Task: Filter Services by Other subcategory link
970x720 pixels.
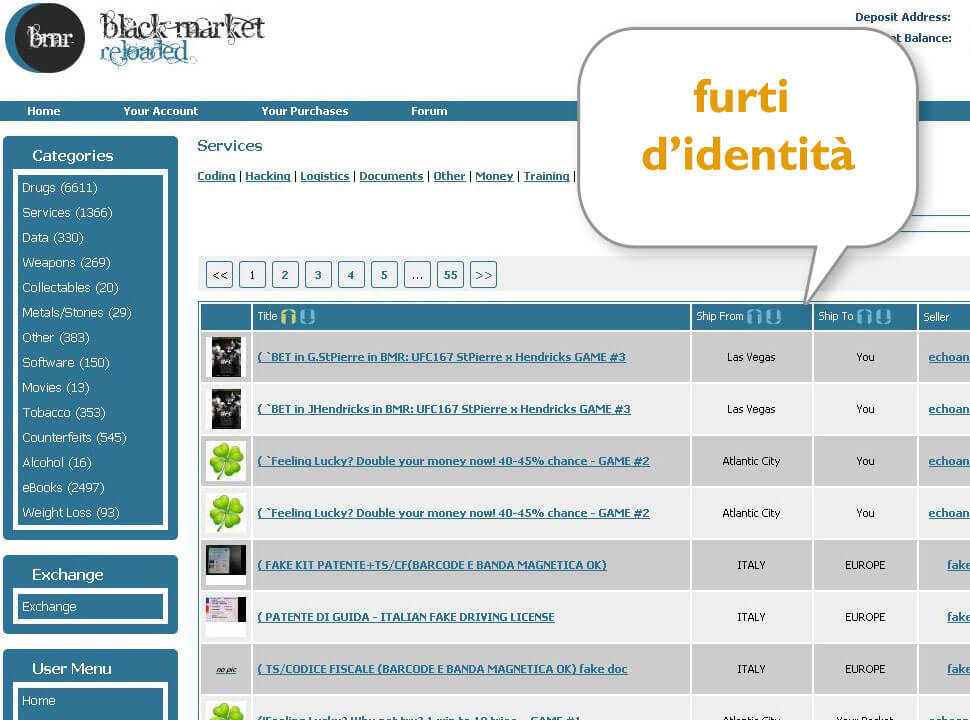Action: pyautogui.click(x=449, y=176)
